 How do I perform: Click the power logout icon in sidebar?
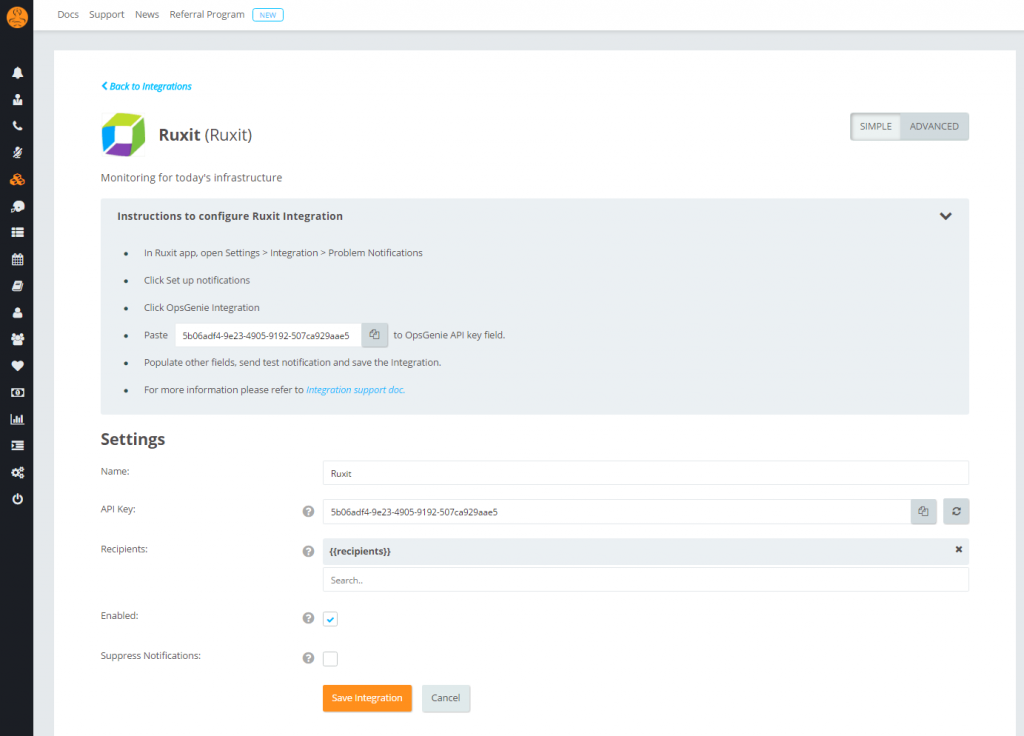click(18, 499)
